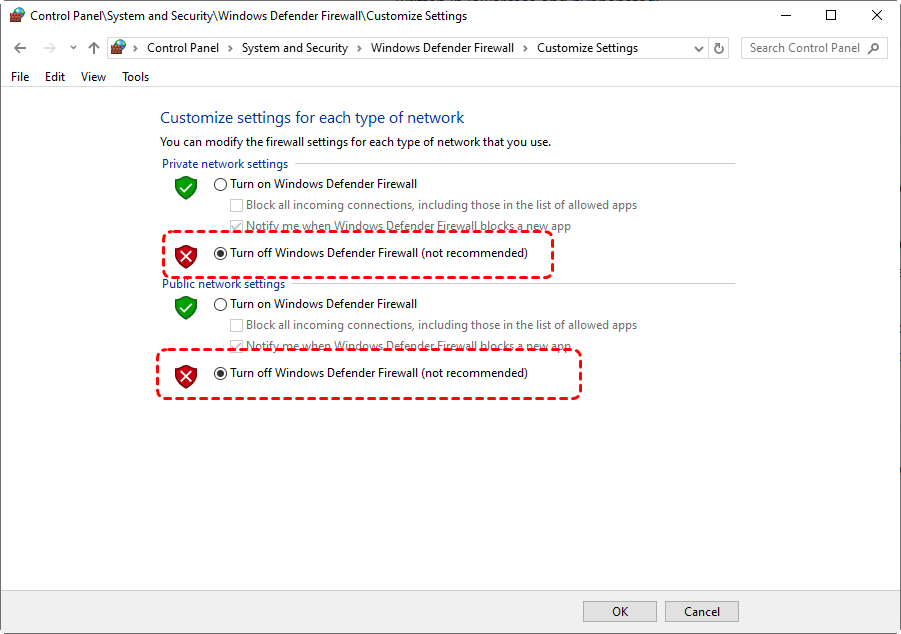The width and height of the screenshot is (901, 634).
Task: Turn on Windows Defender Firewall for private network
Action: click(221, 184)
